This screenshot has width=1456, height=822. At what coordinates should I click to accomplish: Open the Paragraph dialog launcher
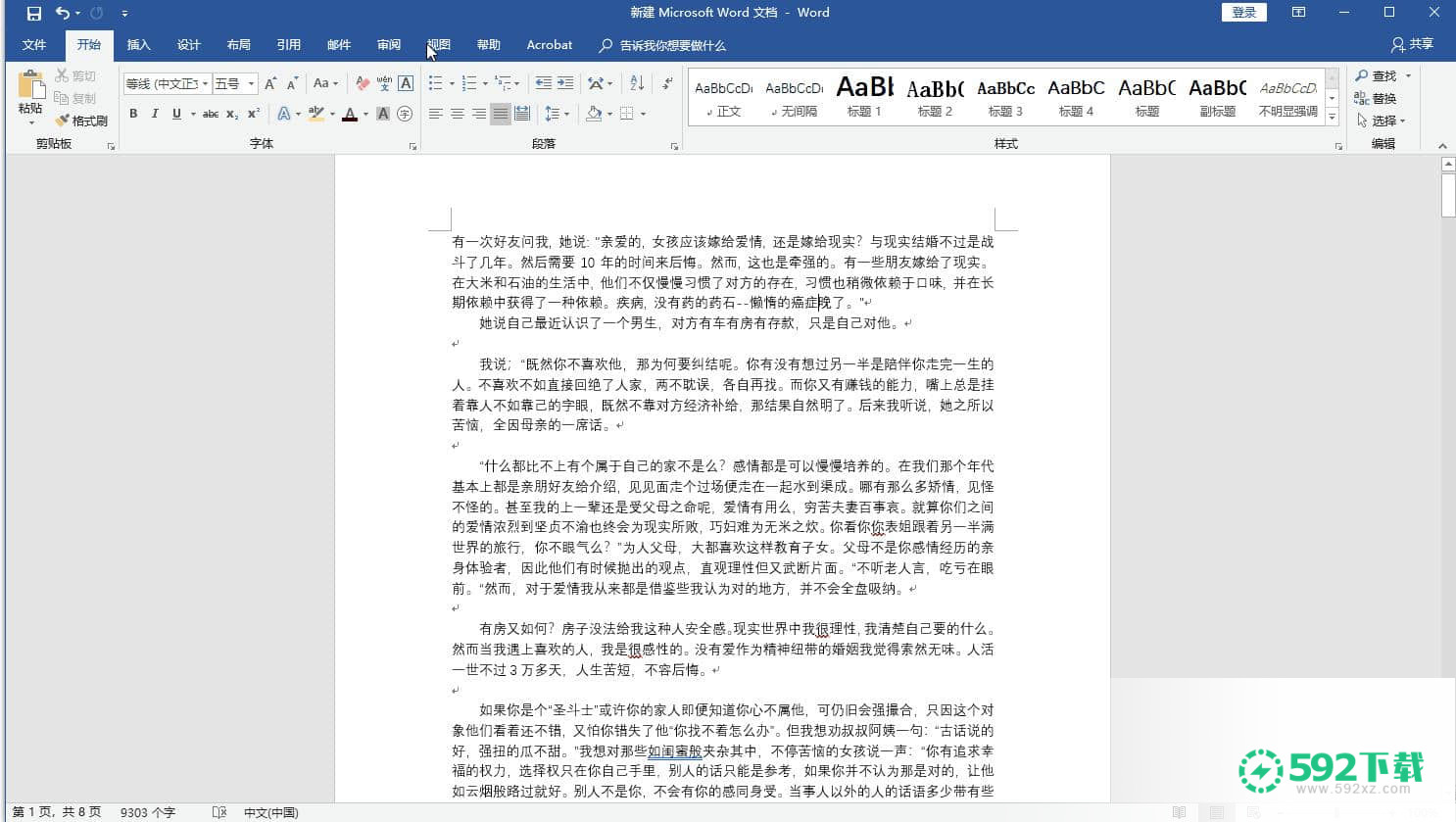tap(674, 146)
